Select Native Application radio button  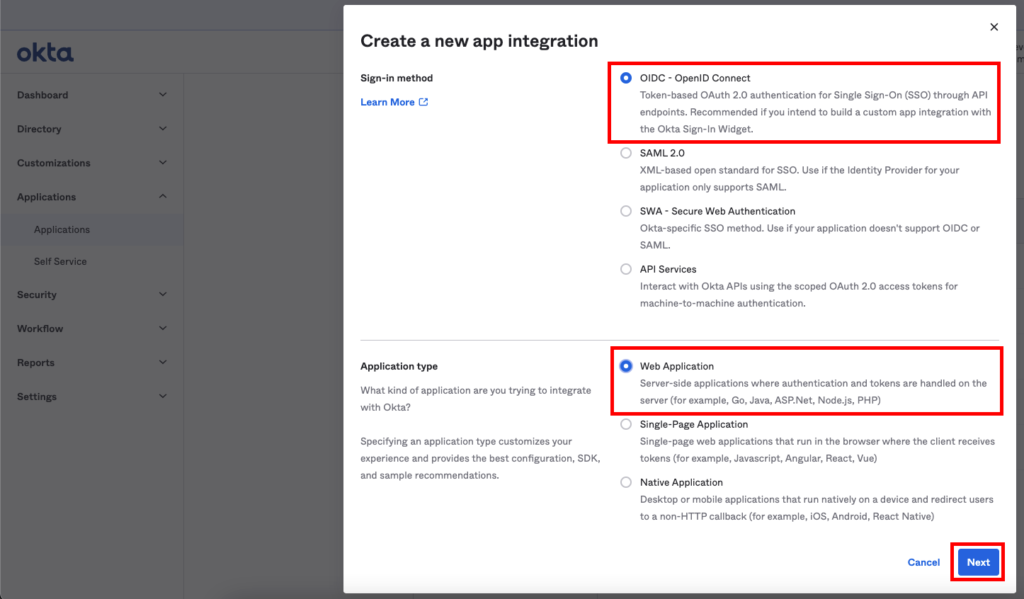pyautogui.click(x=626, y=482)
